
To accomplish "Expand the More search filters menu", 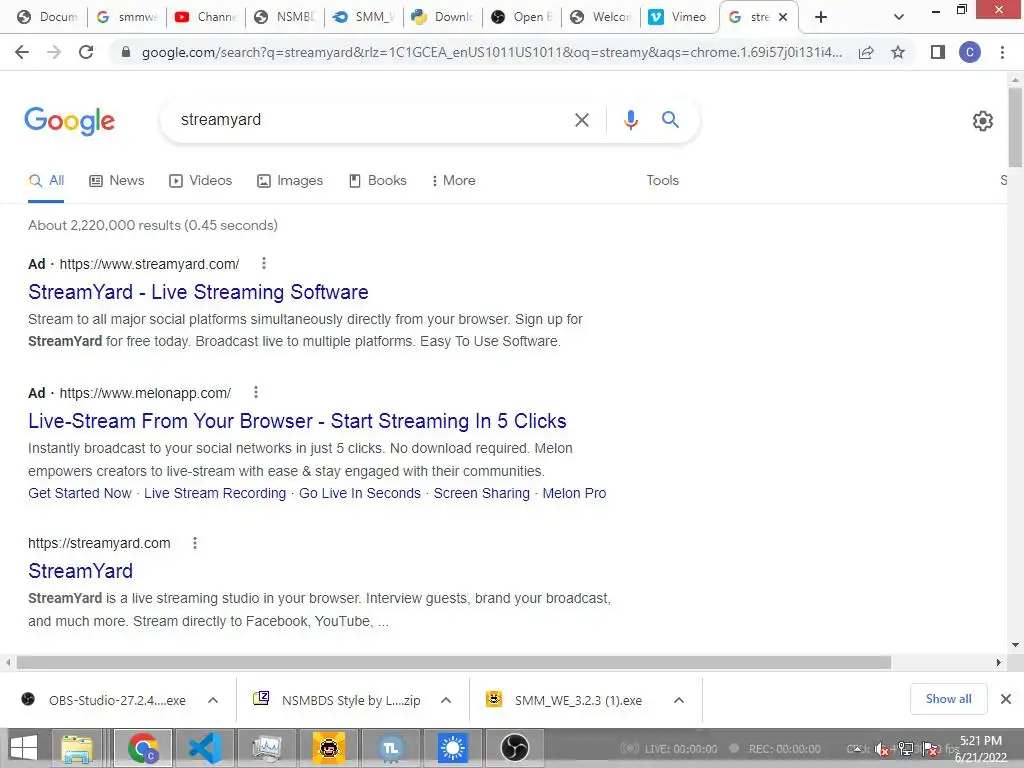I will 453,180.
